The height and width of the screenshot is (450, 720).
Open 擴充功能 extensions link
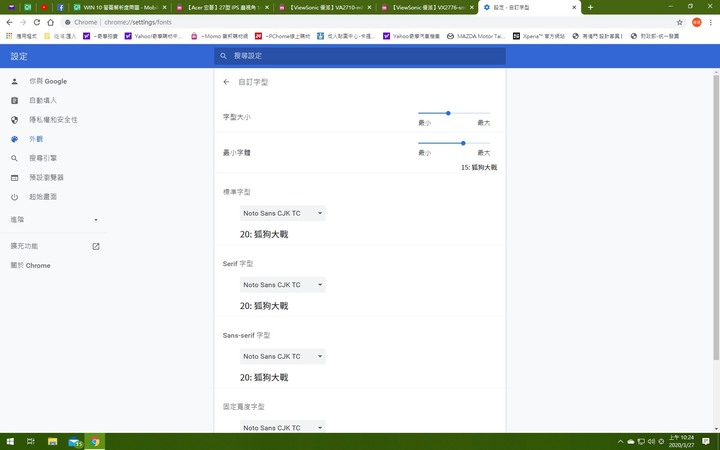(53, 246)
